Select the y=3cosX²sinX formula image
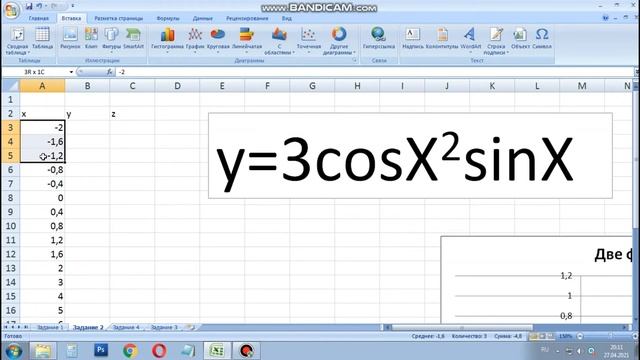Viewport: 640px width, 360px height. point(410,156)
